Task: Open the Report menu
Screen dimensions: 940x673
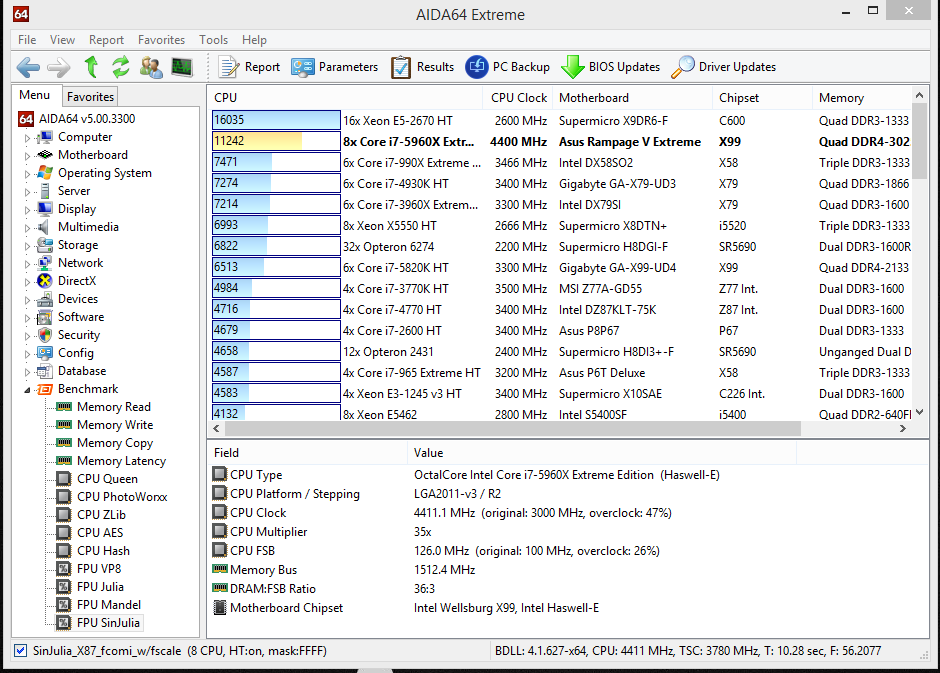Action: [106, 40]
